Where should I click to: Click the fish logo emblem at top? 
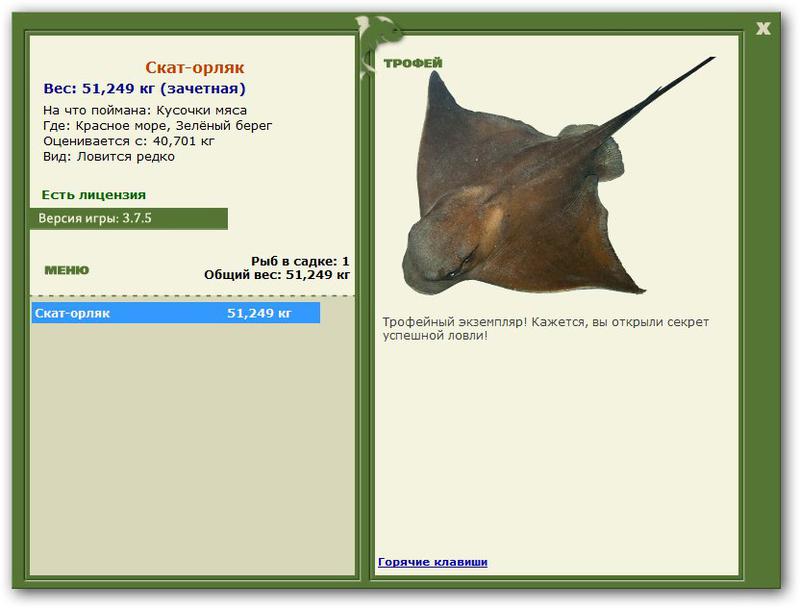[378, 46]
